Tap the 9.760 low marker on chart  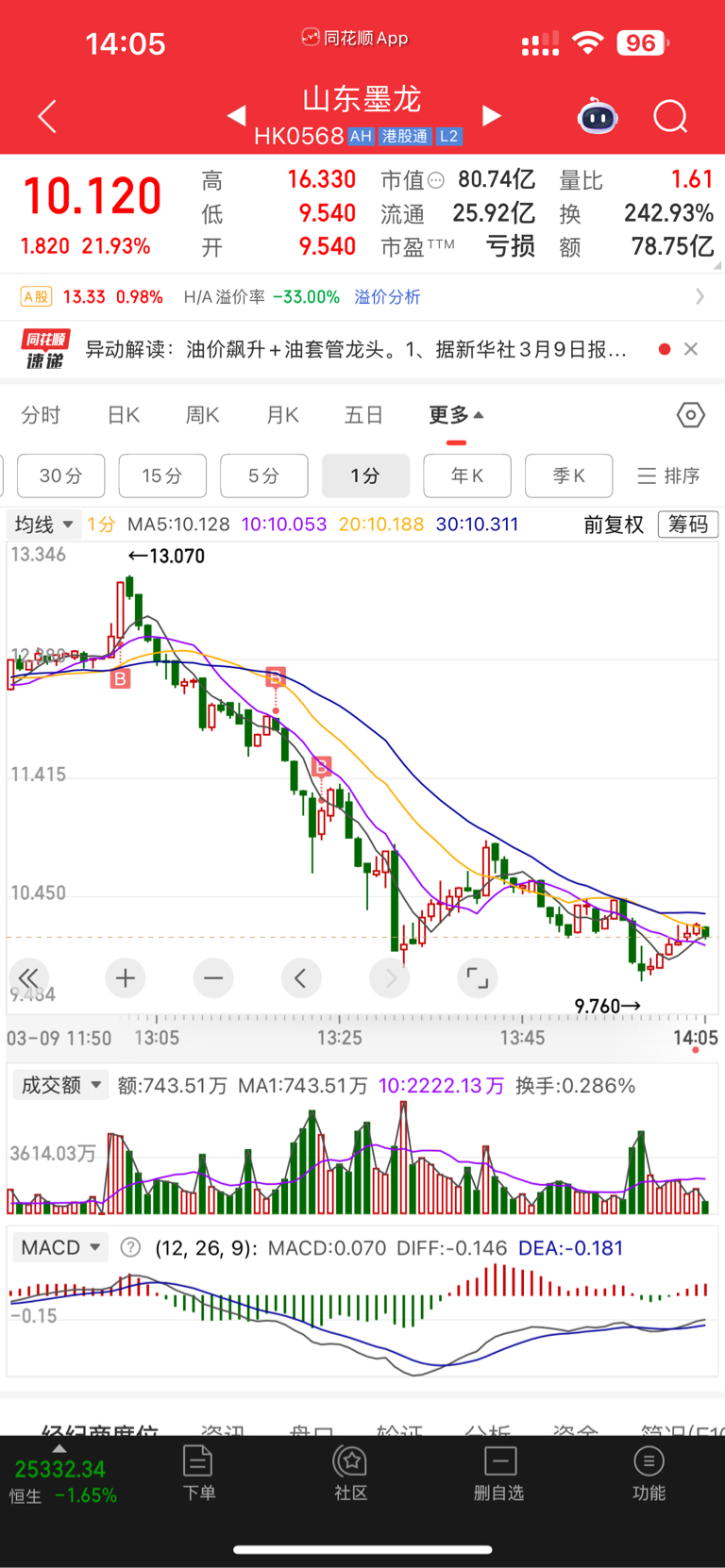point(608,1007)
